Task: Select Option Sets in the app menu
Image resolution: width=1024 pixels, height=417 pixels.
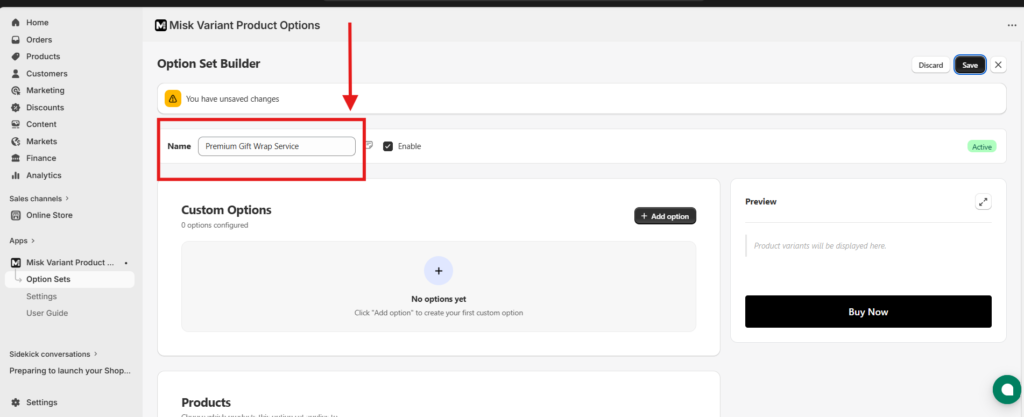Action: coord(47,279)
